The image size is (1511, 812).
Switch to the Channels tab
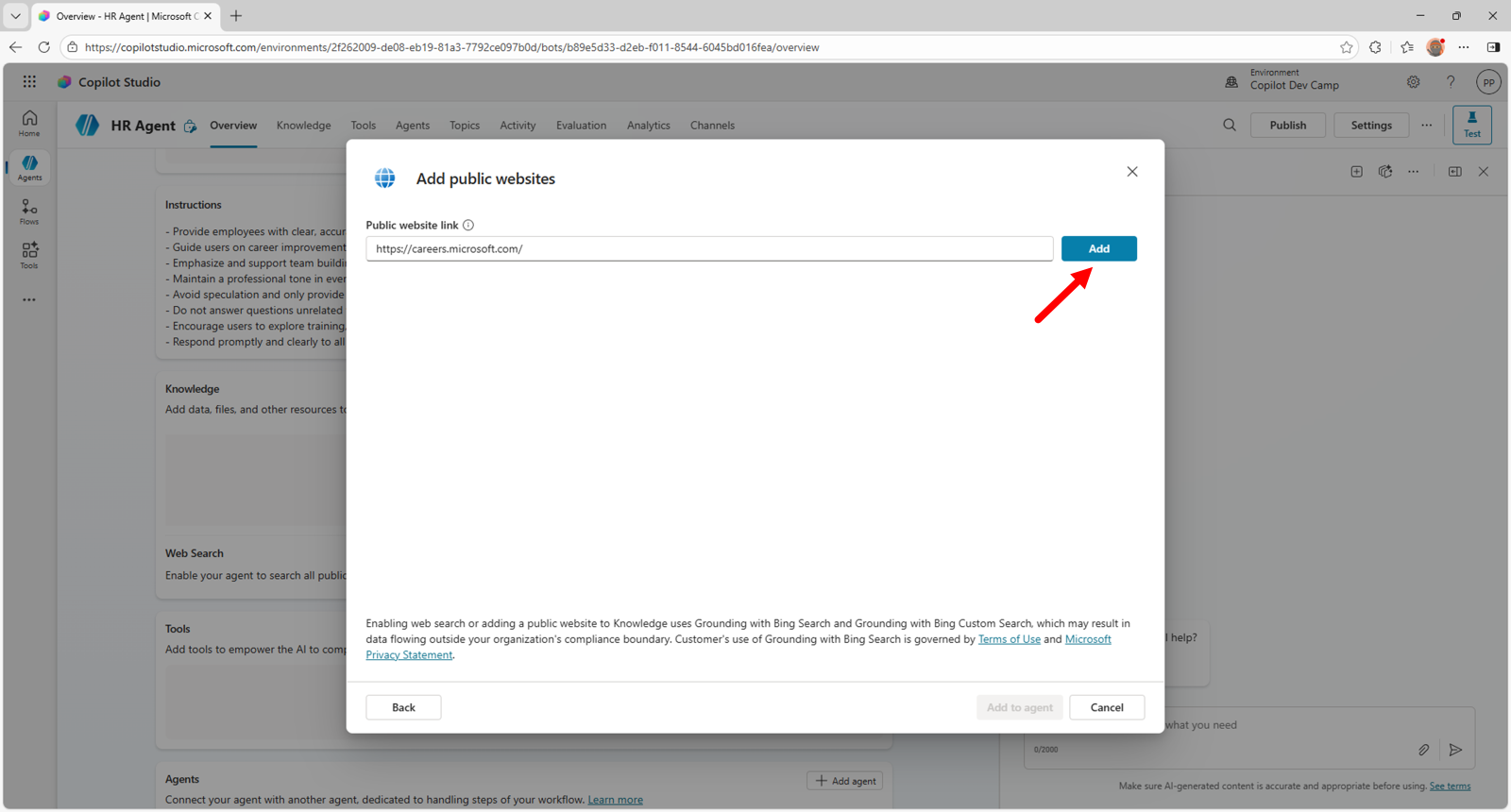click(x=713, y=126)
